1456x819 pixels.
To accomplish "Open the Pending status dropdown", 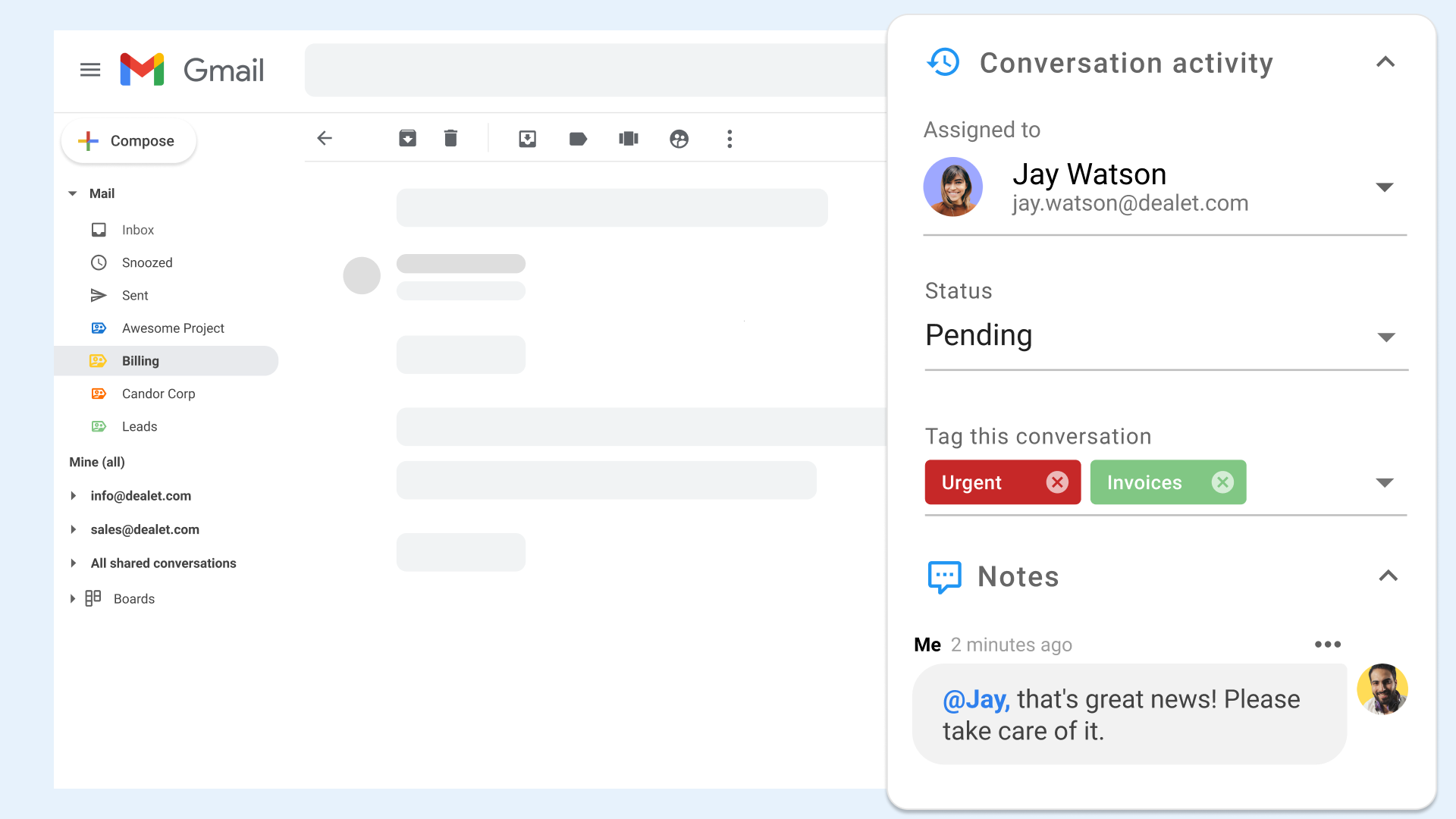I will 1386,337.
